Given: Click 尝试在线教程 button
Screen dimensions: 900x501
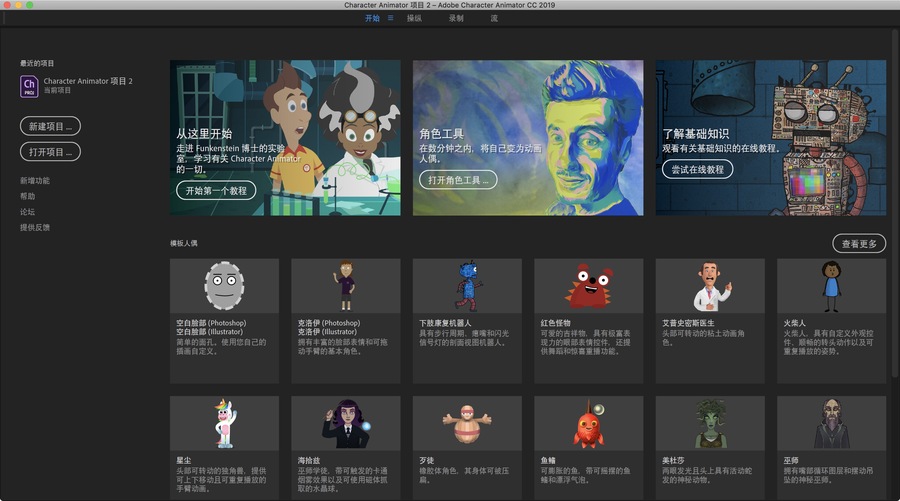Looking at the screenshot, I should click(x=697, y=169).
